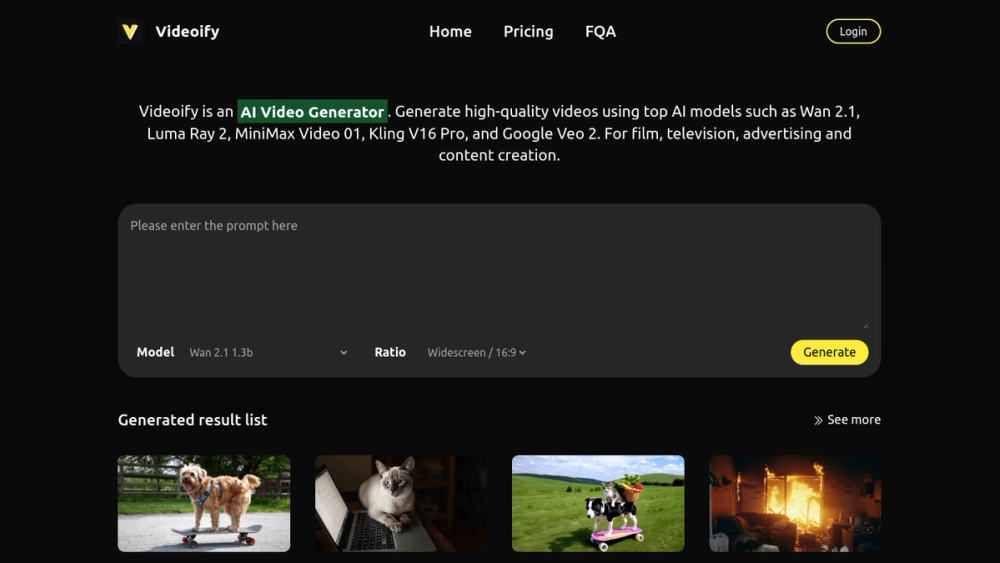Click the Login button
1000x563 pixels.
click(x=853, y=31)
